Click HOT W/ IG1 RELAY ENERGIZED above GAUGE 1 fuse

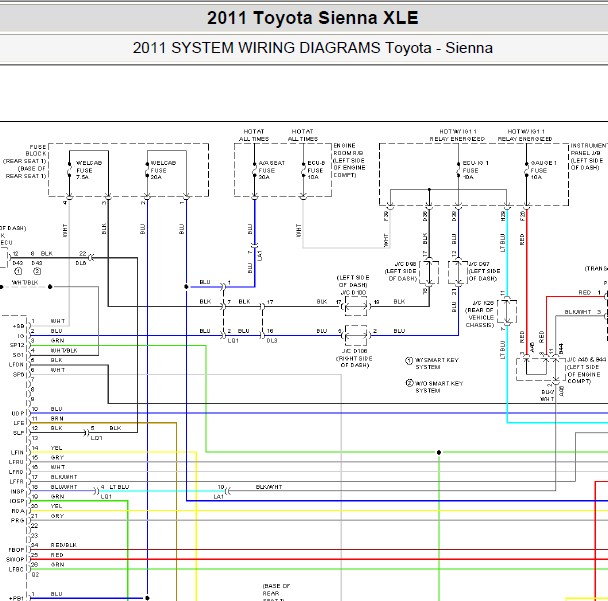(x=525, y=135)
